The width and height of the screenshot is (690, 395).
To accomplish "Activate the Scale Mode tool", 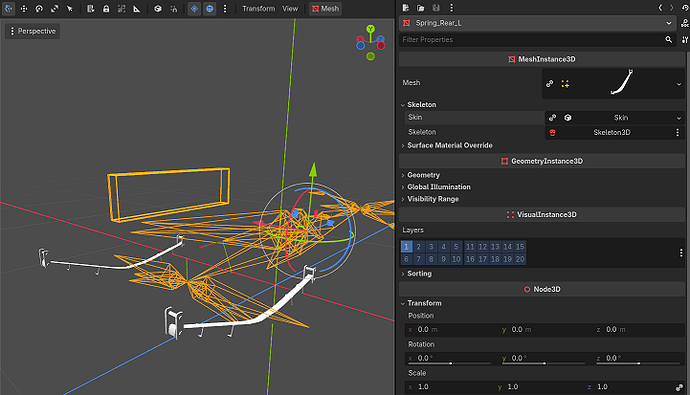I will [55, 8].
